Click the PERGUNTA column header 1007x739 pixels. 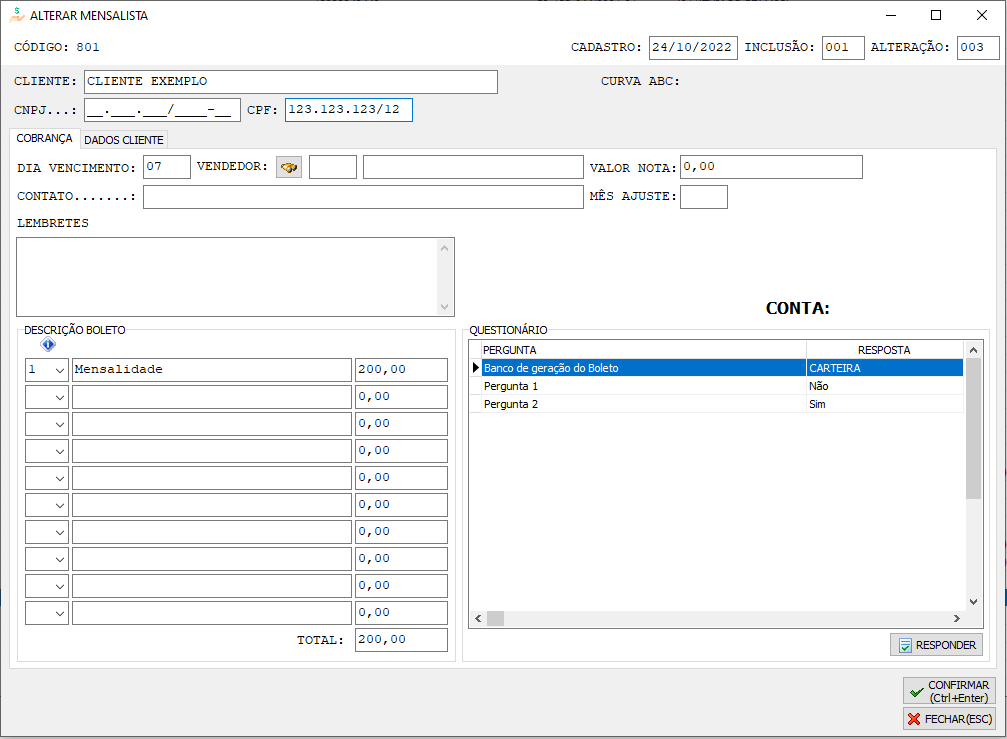644,350
